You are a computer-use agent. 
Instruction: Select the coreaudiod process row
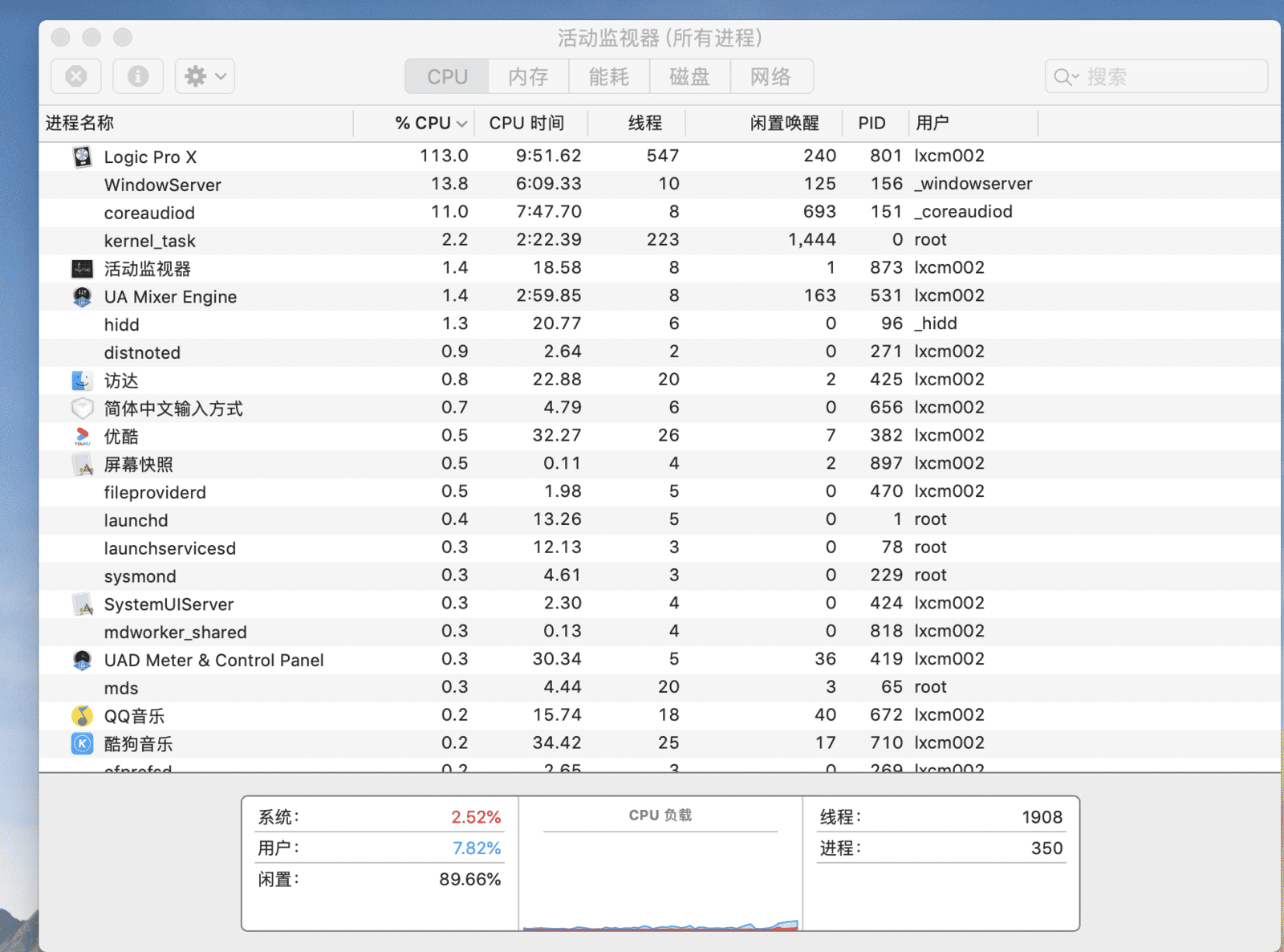point(660,213)
